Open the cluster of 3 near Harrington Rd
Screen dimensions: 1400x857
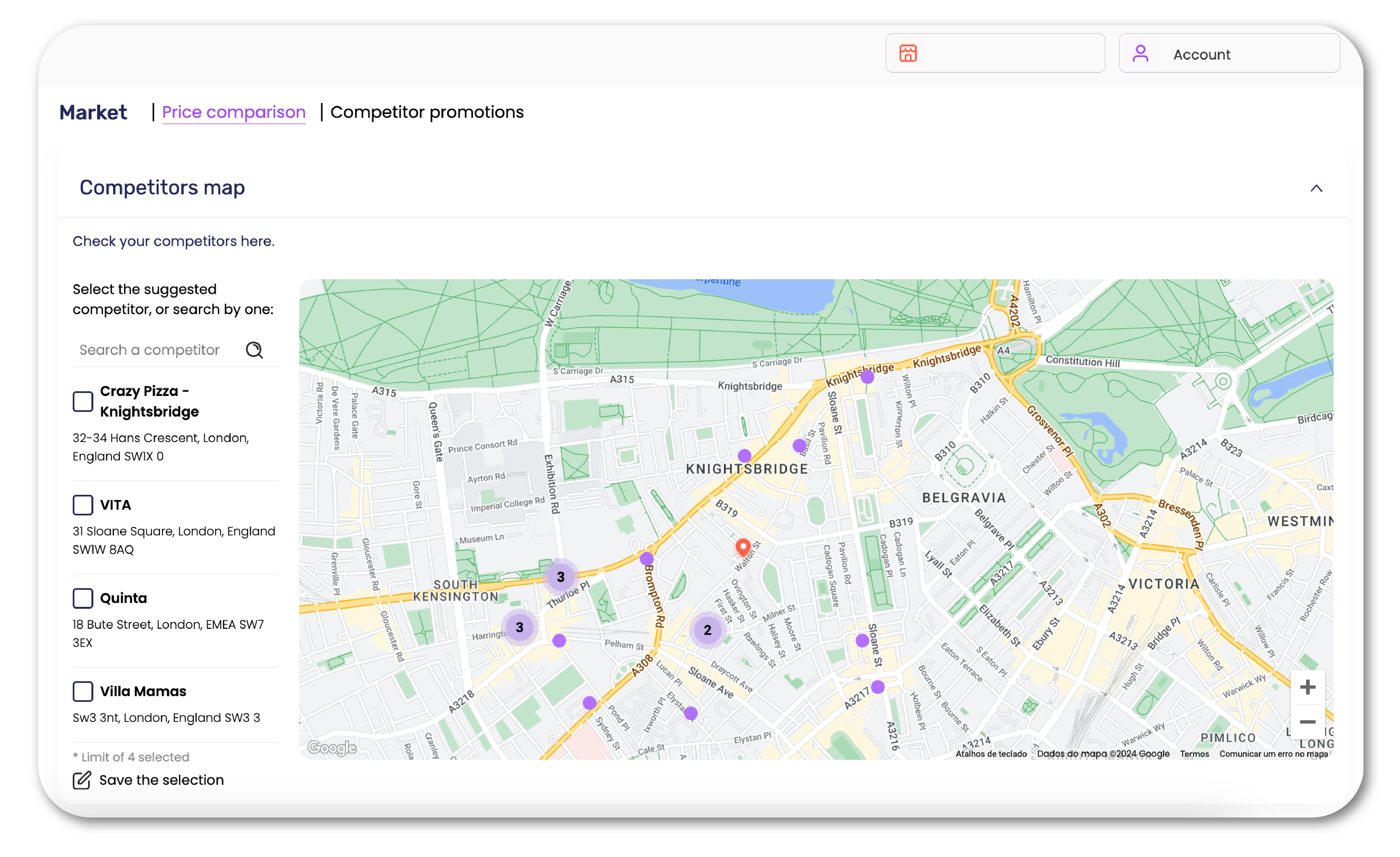[x=519, y=627]
